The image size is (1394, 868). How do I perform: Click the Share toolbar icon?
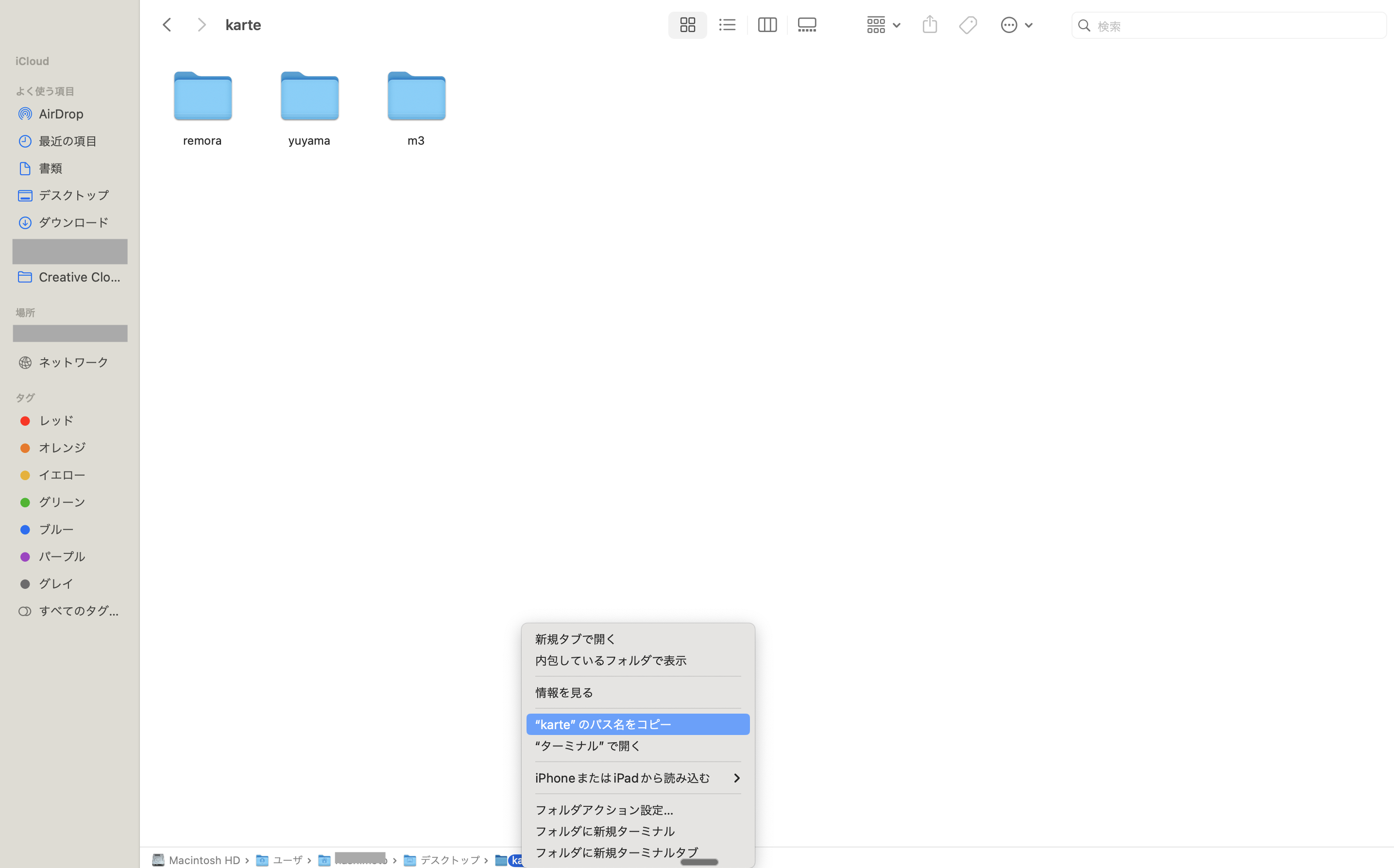click(x=929, y=25)
